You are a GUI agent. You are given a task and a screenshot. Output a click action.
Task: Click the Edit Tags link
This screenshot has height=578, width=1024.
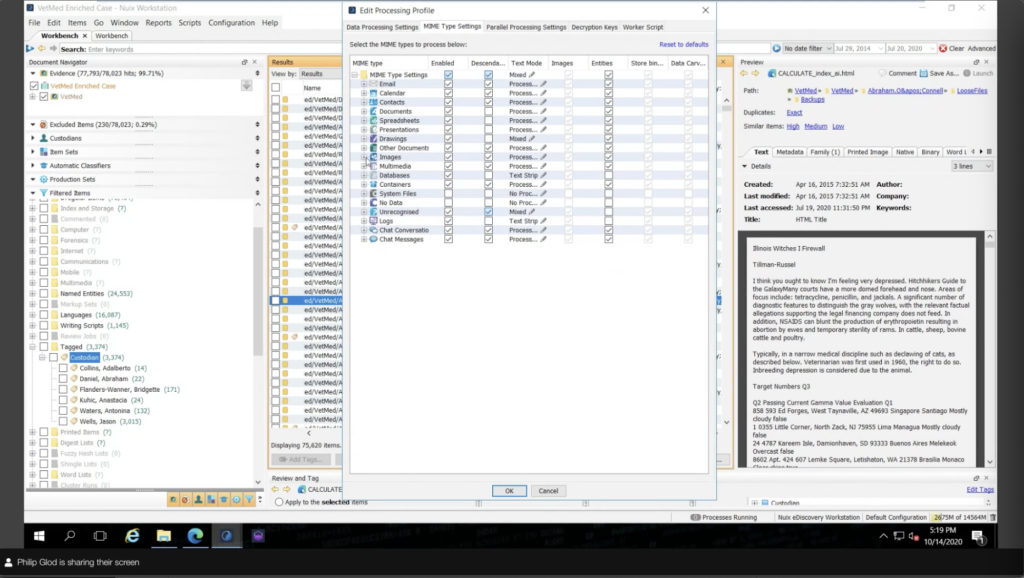pyautogui.click(x=980, y=489)
